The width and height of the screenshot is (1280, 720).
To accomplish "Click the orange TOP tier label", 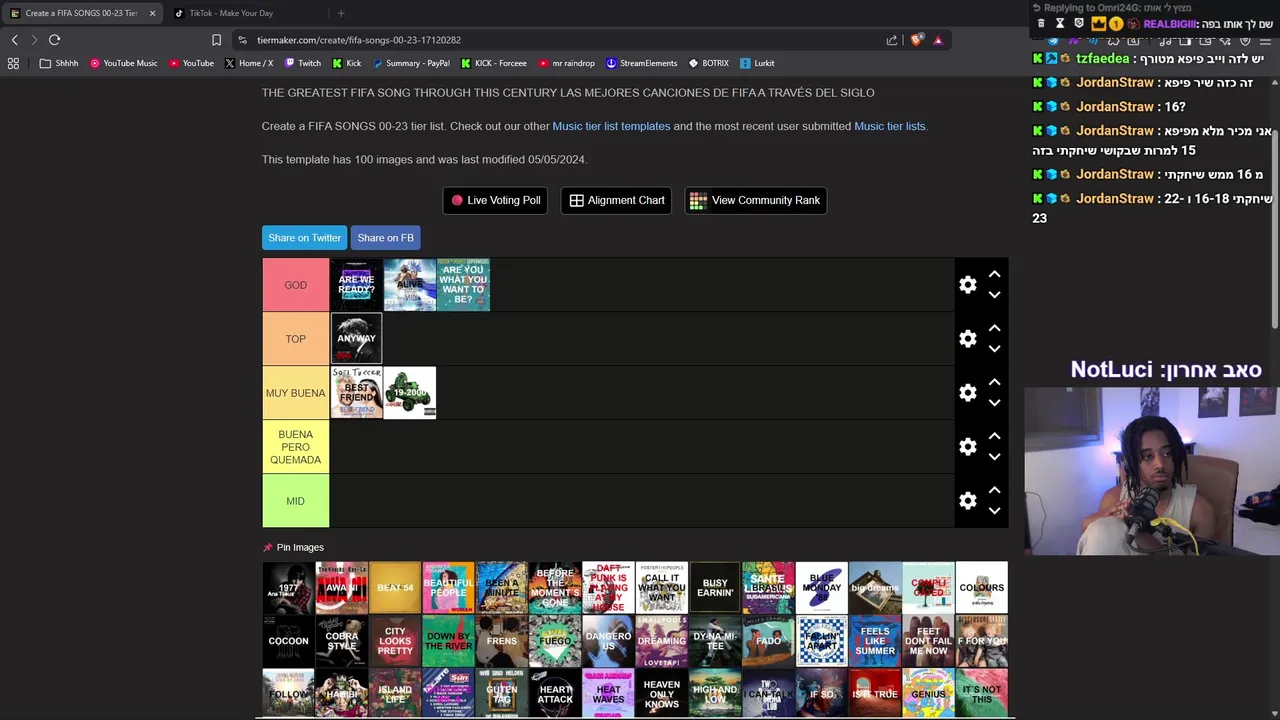I will click(295, 339).
